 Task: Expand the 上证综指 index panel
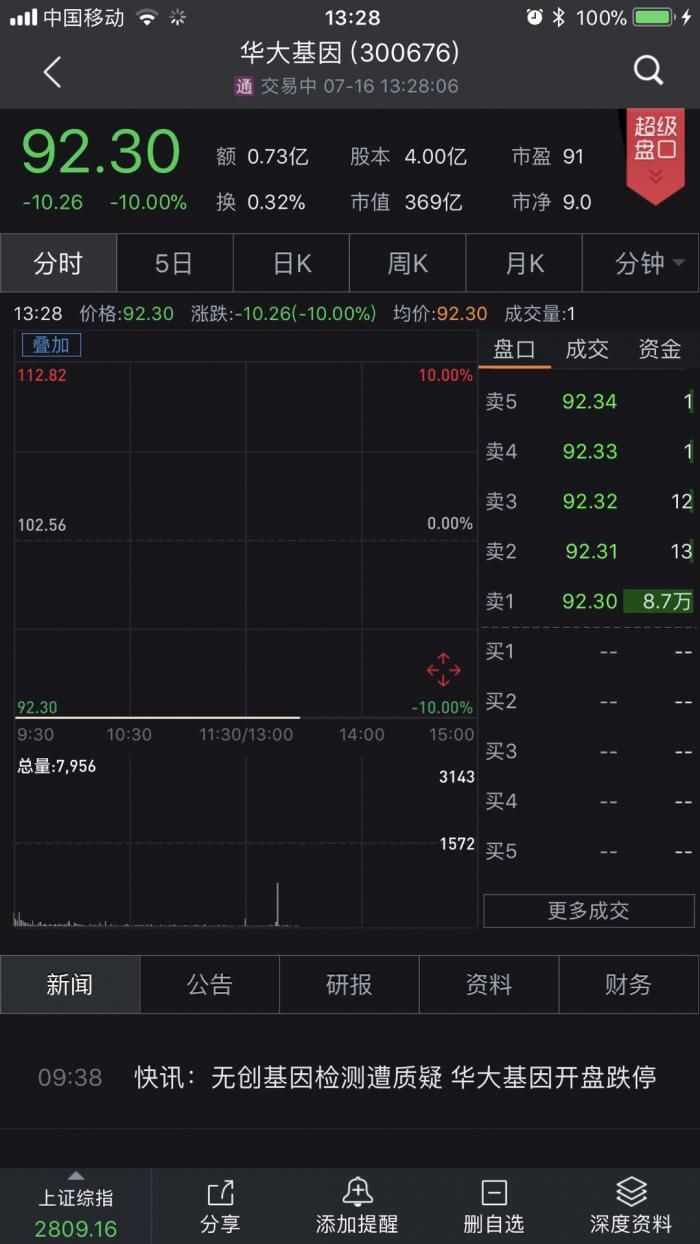click(76, 1206)
